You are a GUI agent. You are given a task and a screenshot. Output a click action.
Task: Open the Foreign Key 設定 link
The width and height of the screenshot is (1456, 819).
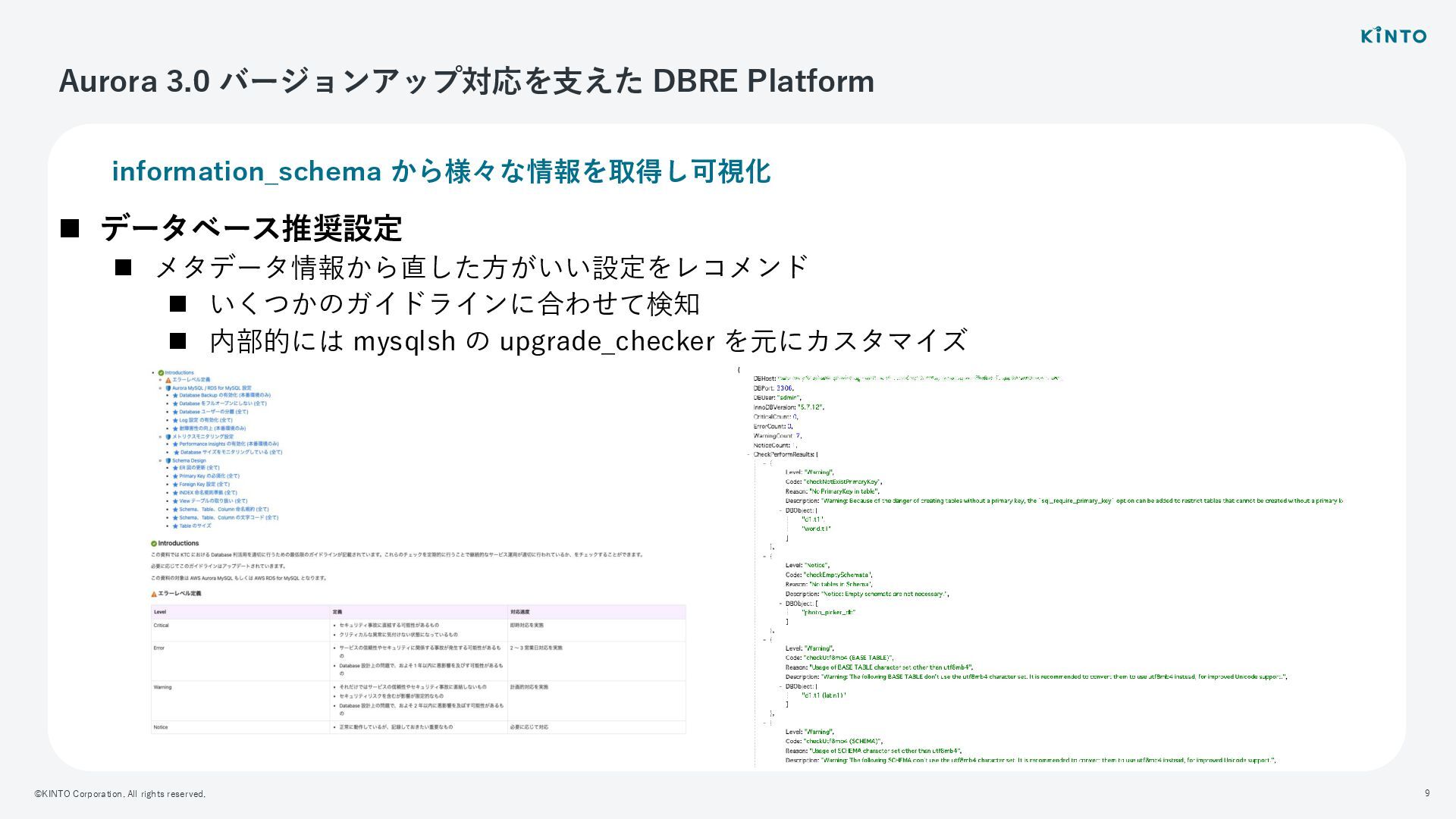[204, 484]
